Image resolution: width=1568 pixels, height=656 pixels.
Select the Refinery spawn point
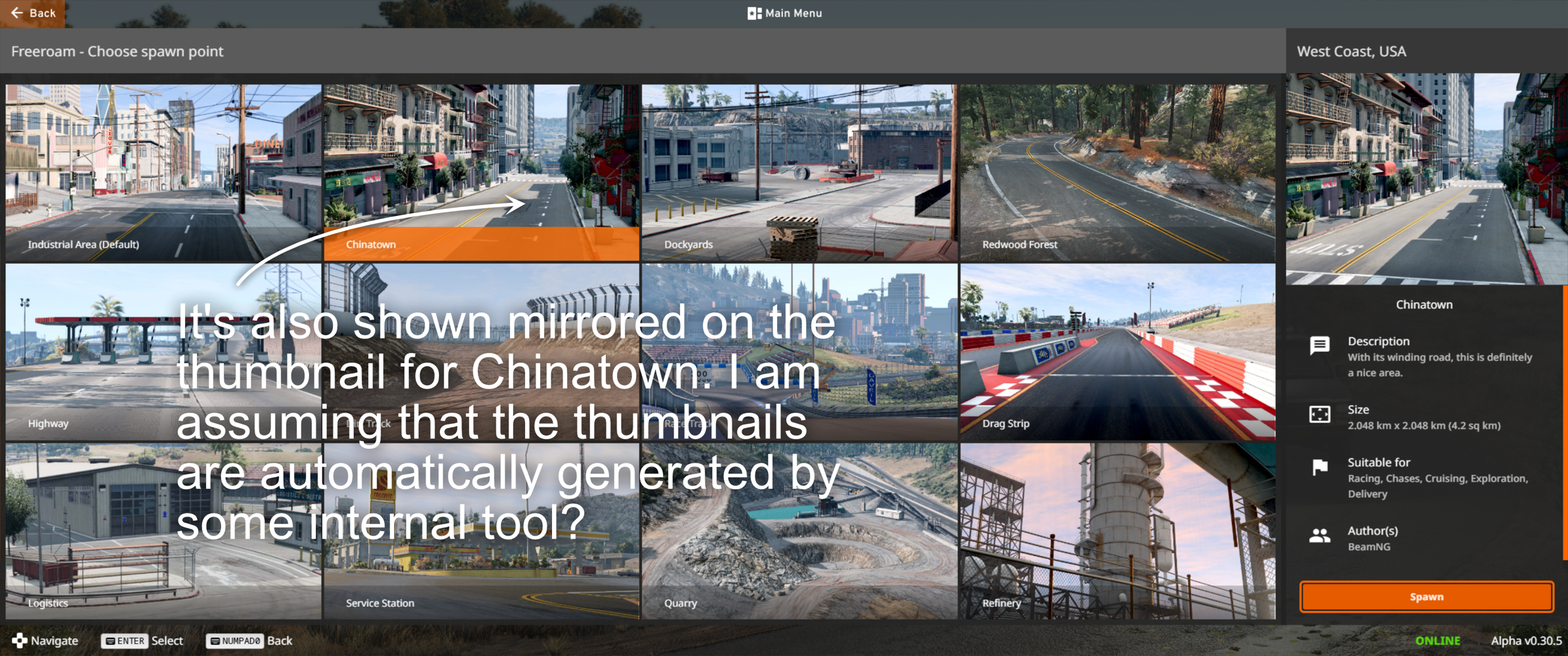point(1118,531)
